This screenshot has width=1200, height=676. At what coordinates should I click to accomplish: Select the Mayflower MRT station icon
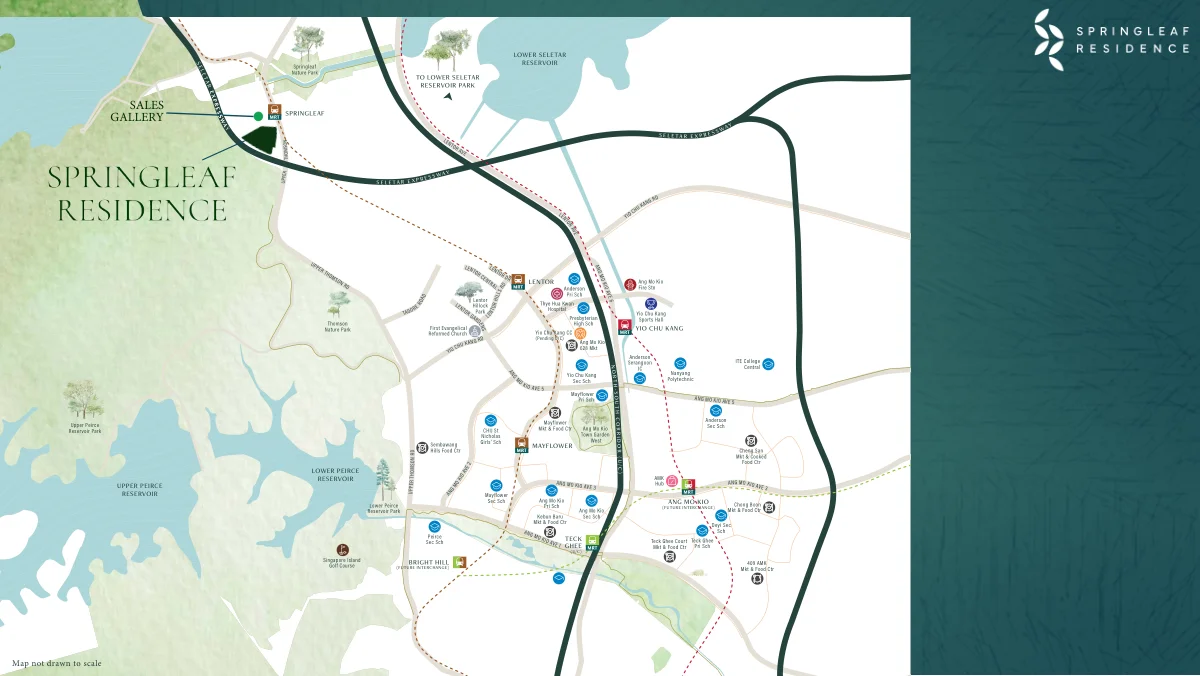pyautogui.click(x=521, y=445)
